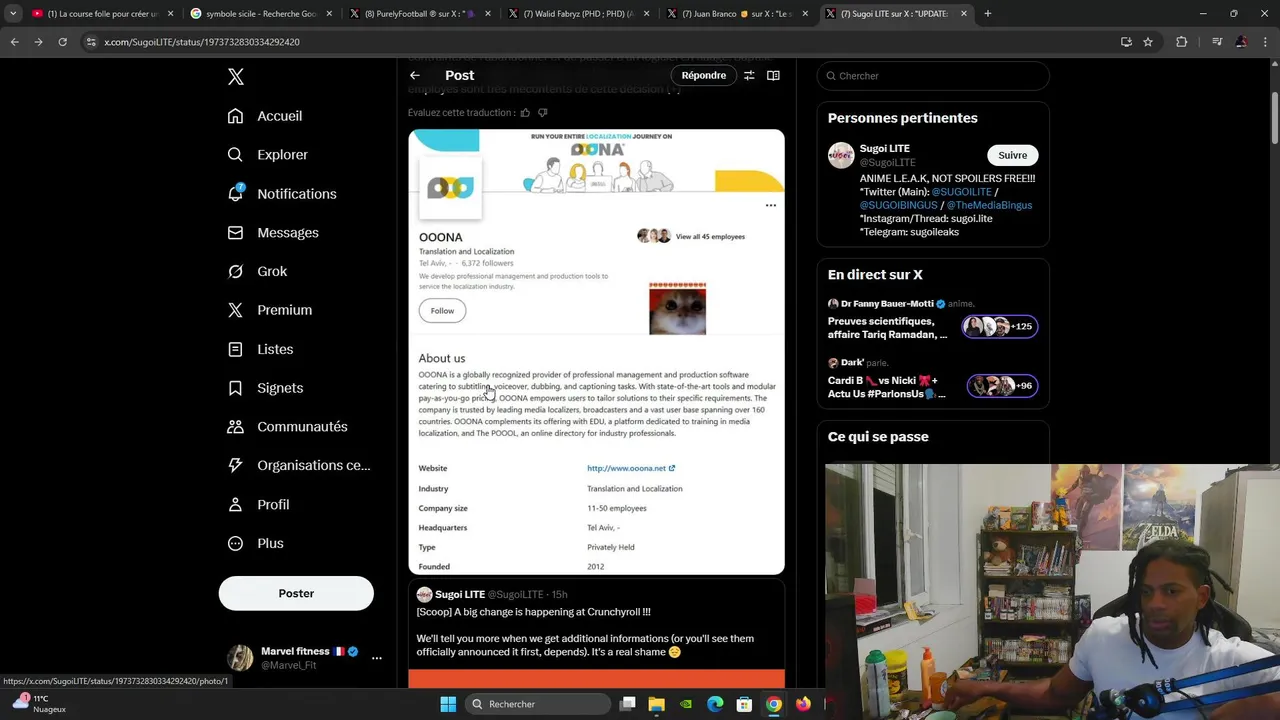Viewport: 1280px width, 720px height.
Task: Open @SUGOIBINGUS link in bio
Action: [x=899, y=205]
